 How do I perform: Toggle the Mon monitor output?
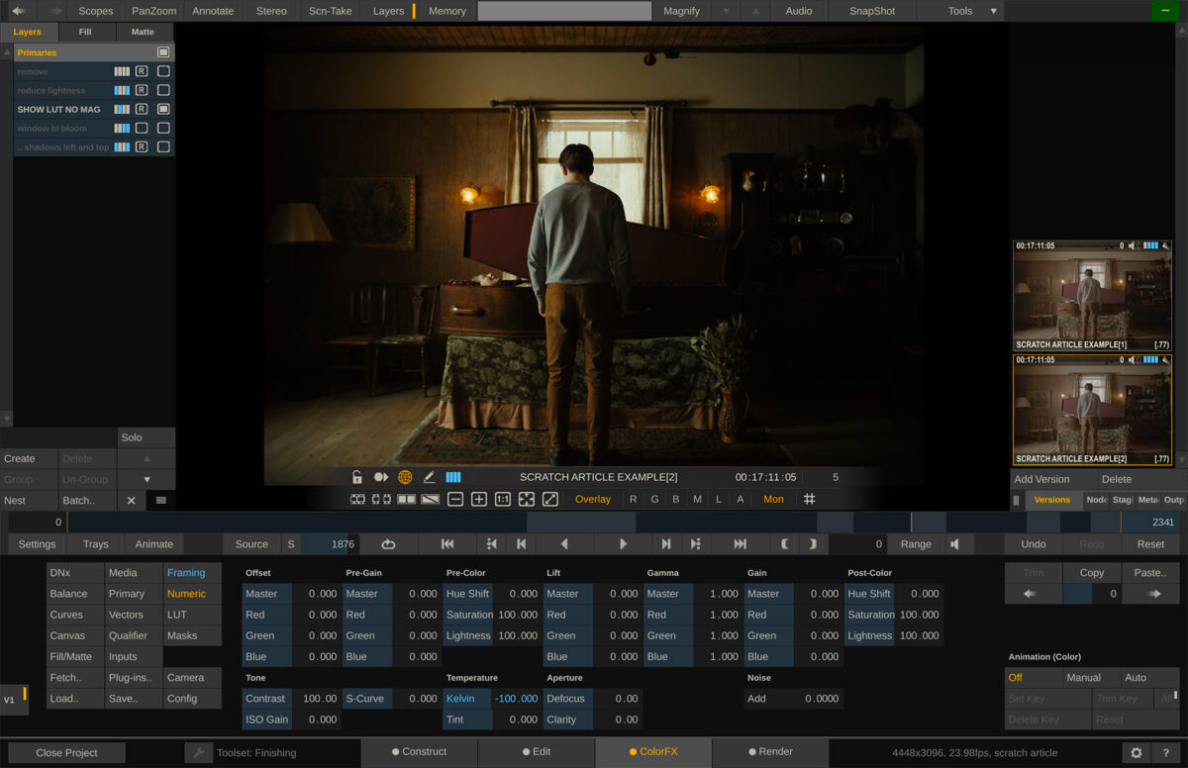click(773, 499)
